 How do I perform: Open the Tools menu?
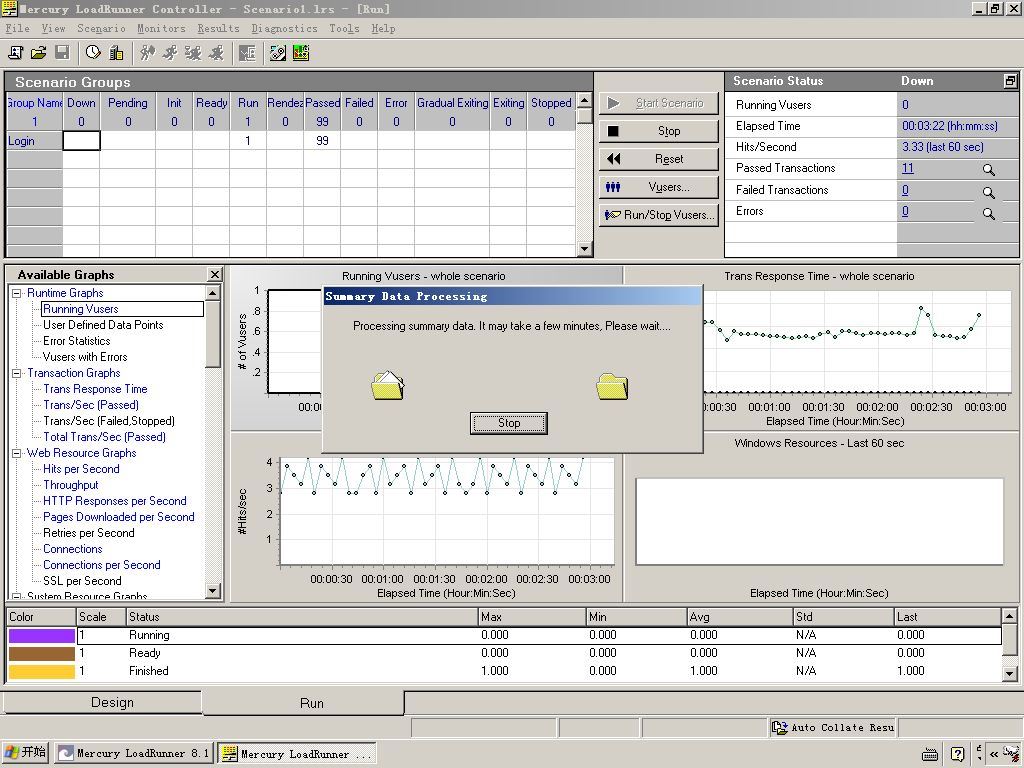click(x=344, y=28)
